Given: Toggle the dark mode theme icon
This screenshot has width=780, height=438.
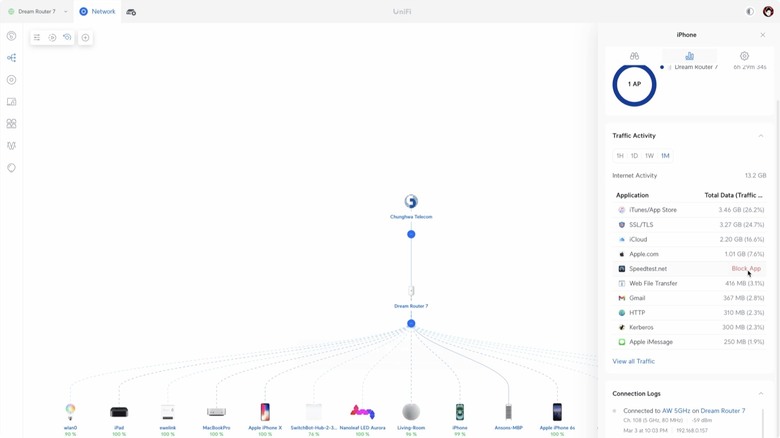Looking at the screenshot, I should click(x=750, y=11).
